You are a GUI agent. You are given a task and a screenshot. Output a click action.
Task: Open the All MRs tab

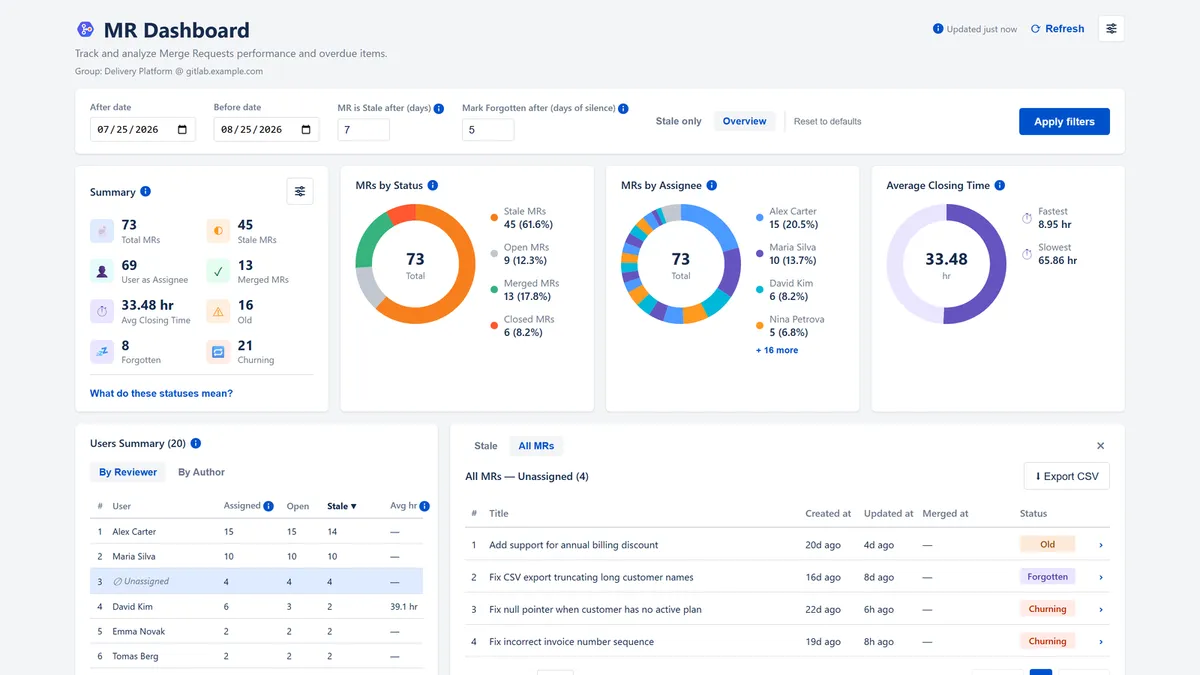[536, 446]
